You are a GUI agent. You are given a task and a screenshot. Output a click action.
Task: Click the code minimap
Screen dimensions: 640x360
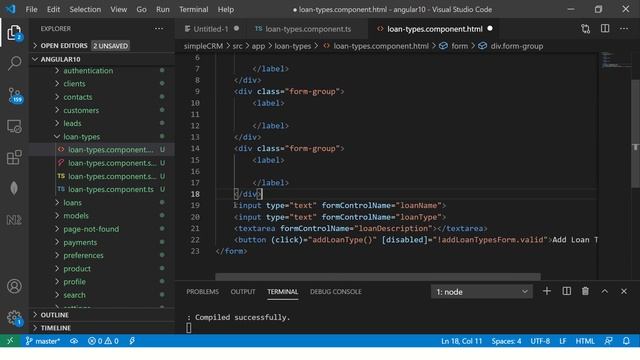tap(616, 59)
